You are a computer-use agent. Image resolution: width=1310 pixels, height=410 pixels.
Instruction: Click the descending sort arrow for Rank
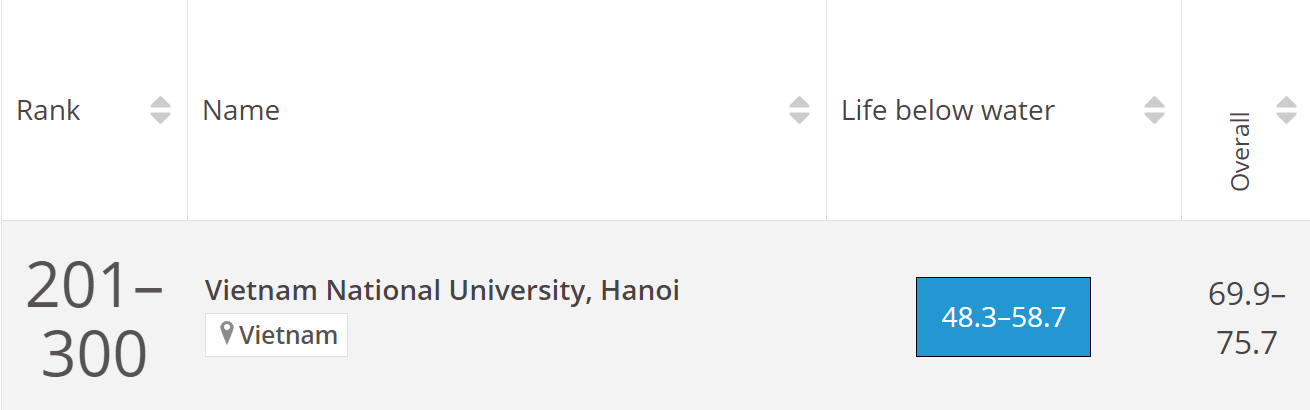click(x=160, y=118)
